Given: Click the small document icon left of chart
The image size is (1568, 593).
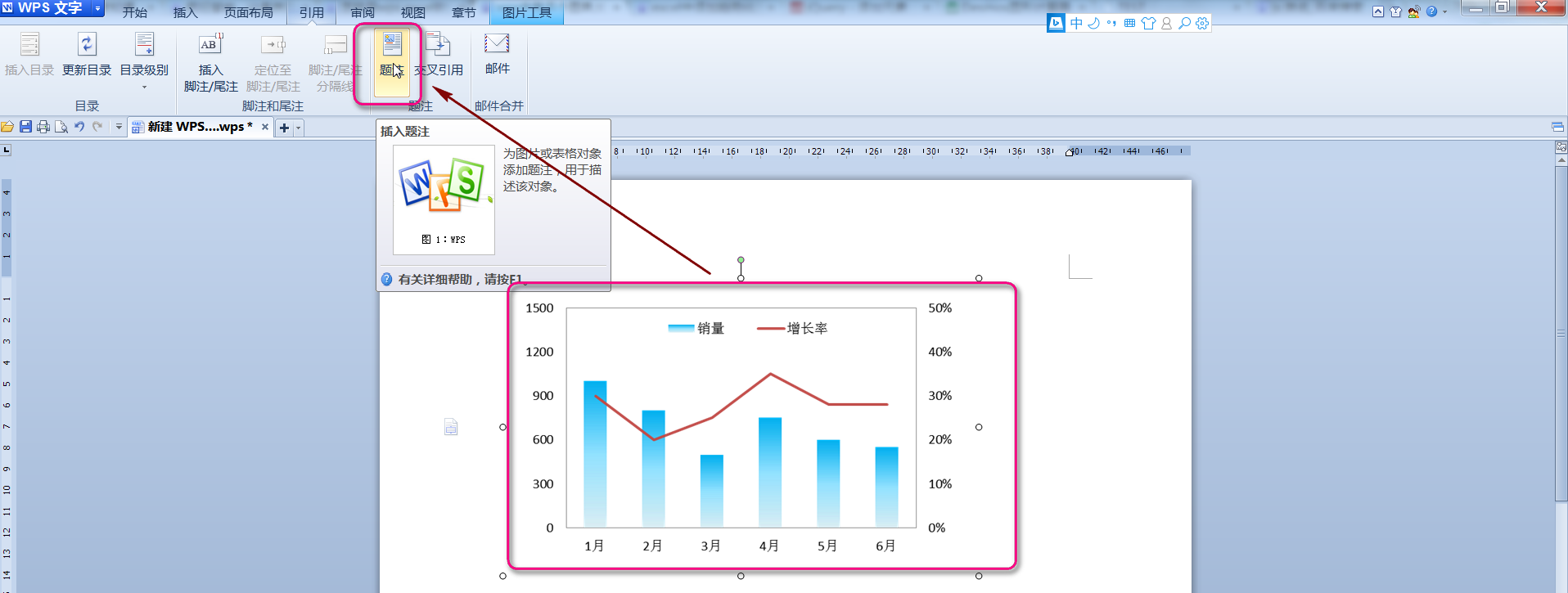Looking at the screenshot, I should point(451,426).
